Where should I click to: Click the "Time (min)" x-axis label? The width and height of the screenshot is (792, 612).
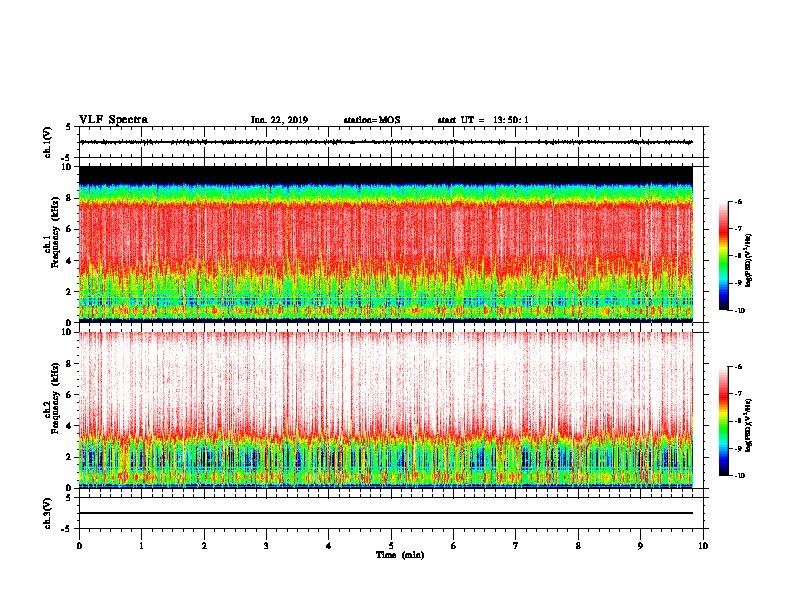pos(400,555)
